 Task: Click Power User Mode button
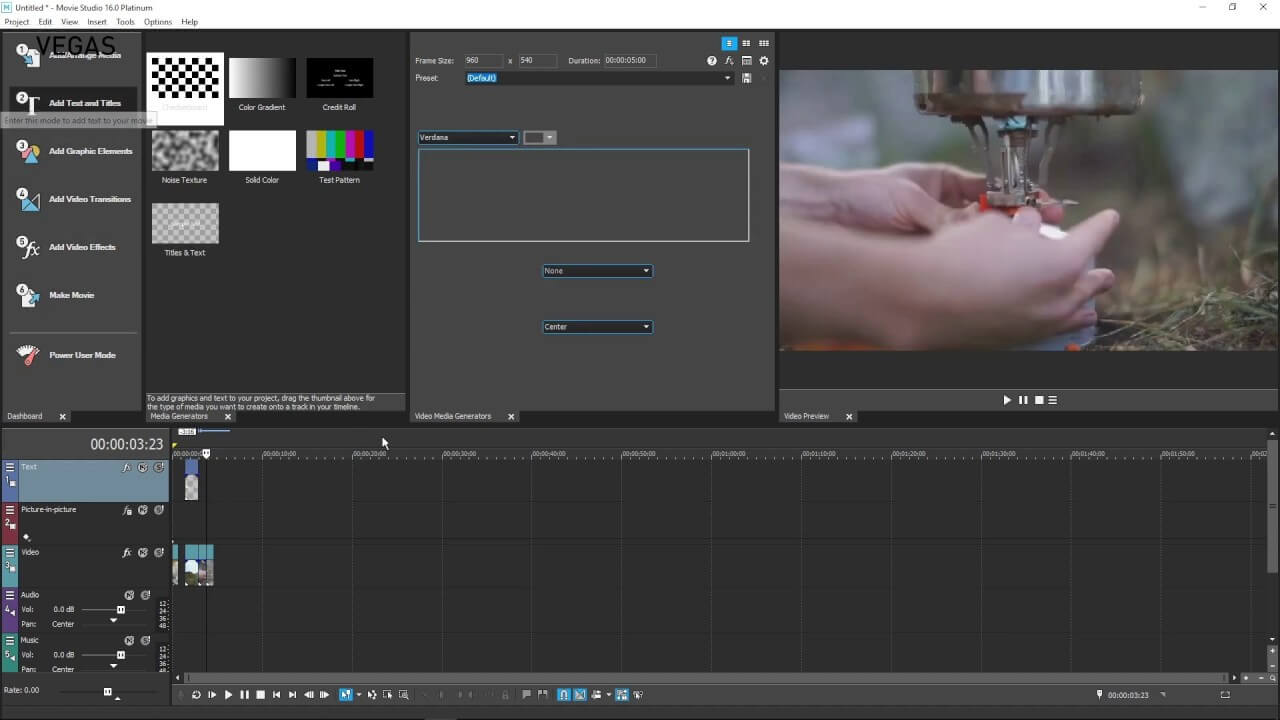click(x=82, y=355)
